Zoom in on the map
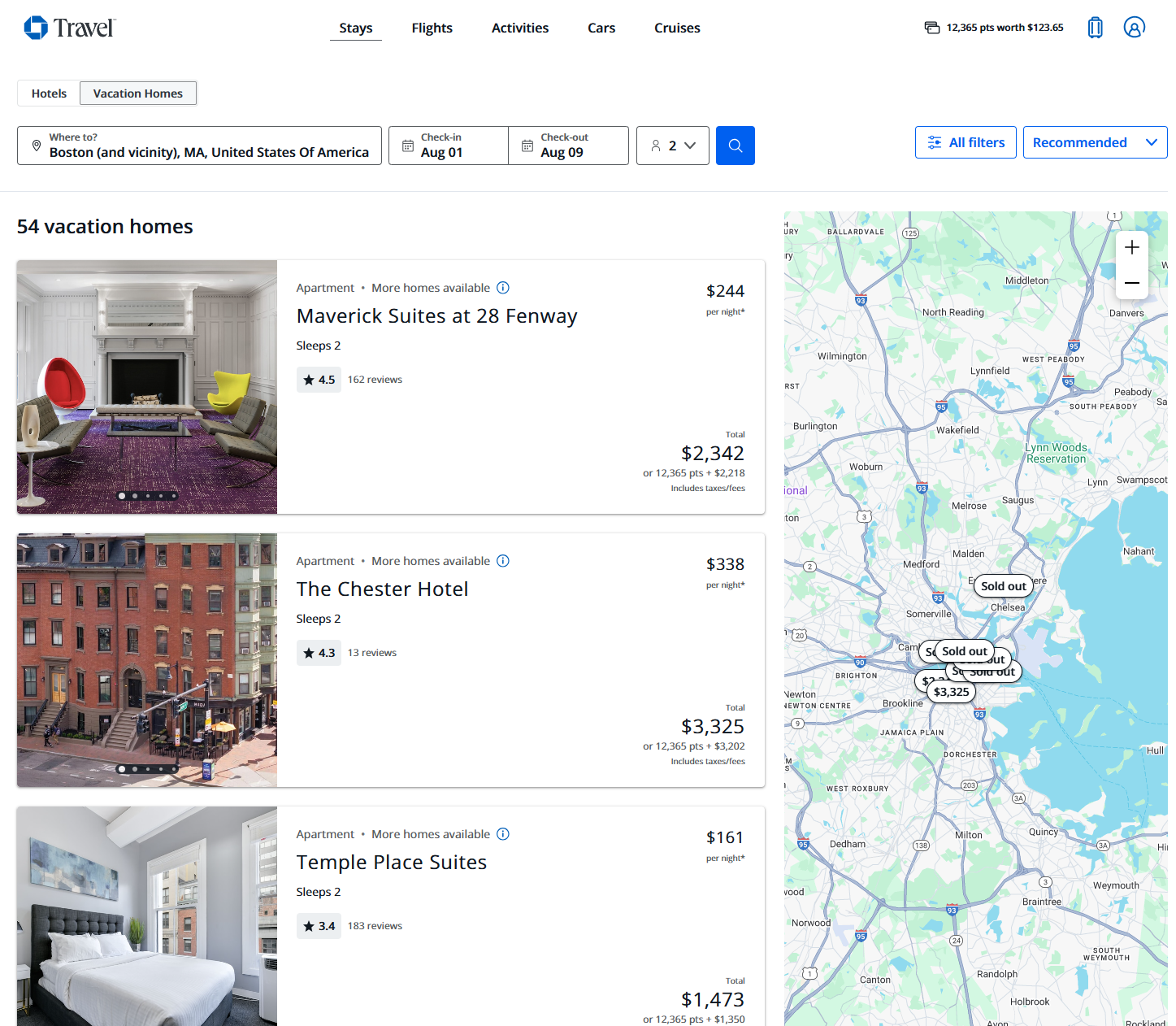The height and width of the screenshot is (1026, 1176). 1131,248
